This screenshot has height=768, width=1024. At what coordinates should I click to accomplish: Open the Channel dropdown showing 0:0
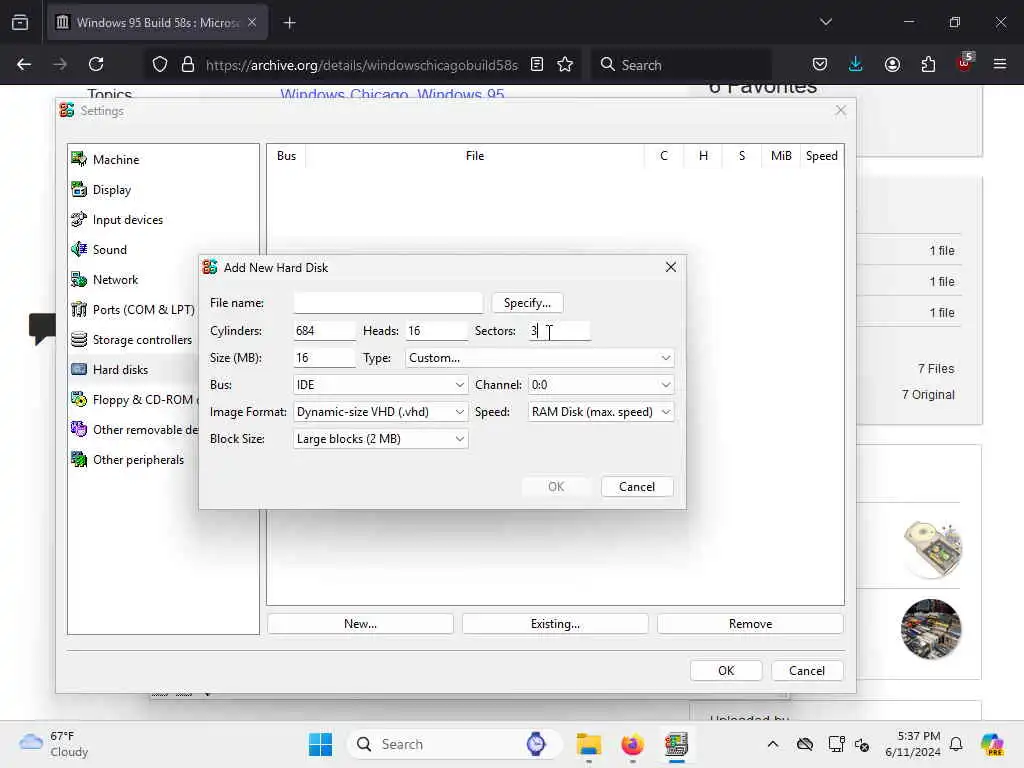(600, 385)
